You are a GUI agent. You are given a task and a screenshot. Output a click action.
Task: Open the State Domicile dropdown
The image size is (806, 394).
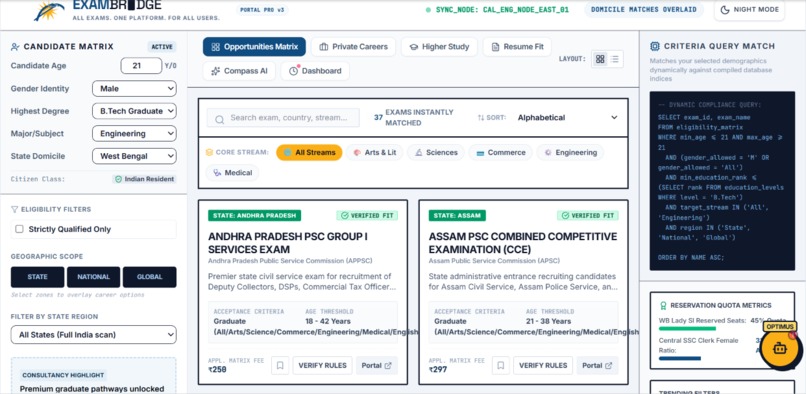pyautogui.click(x=134, y=156)
